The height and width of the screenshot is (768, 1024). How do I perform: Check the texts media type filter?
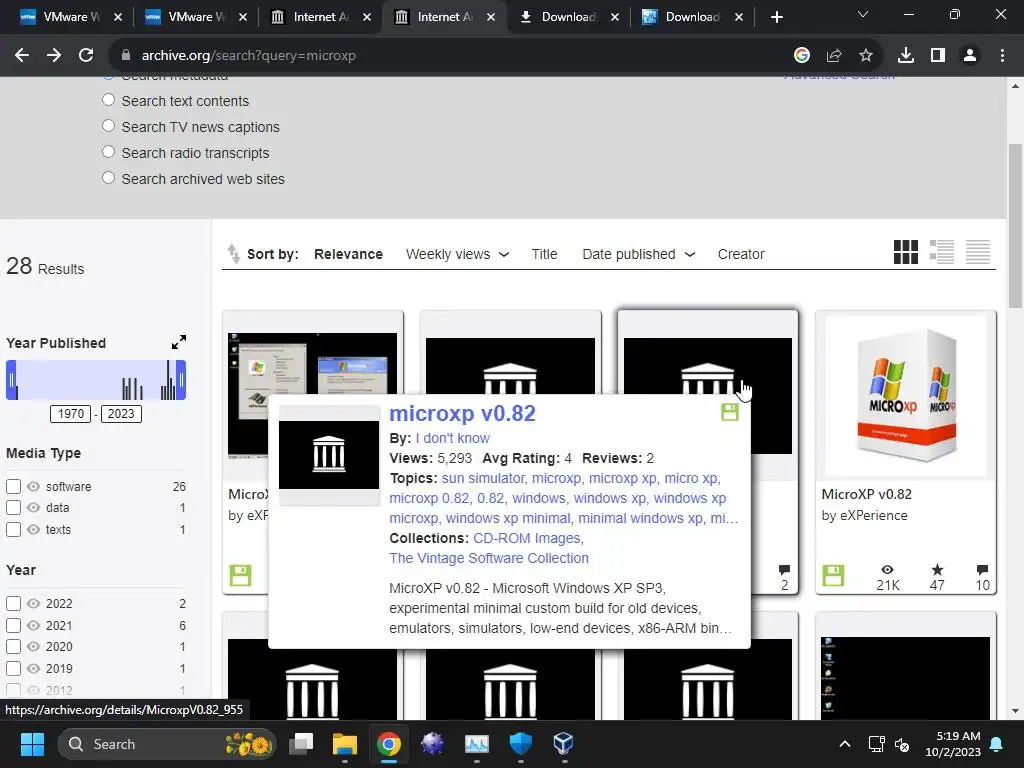(13, 530)
